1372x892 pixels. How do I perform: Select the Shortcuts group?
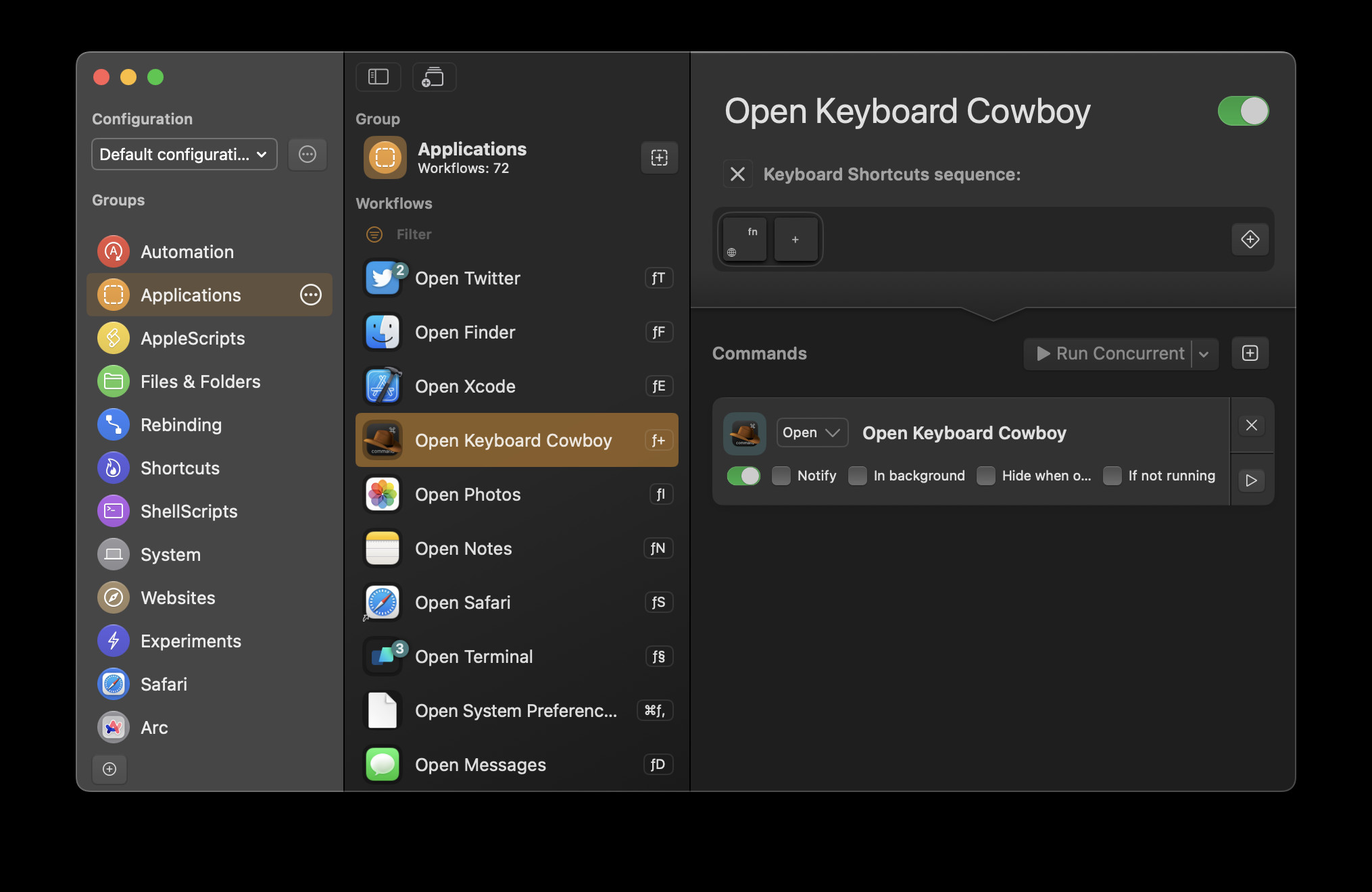pyautogui.click(x=210, y=468)
